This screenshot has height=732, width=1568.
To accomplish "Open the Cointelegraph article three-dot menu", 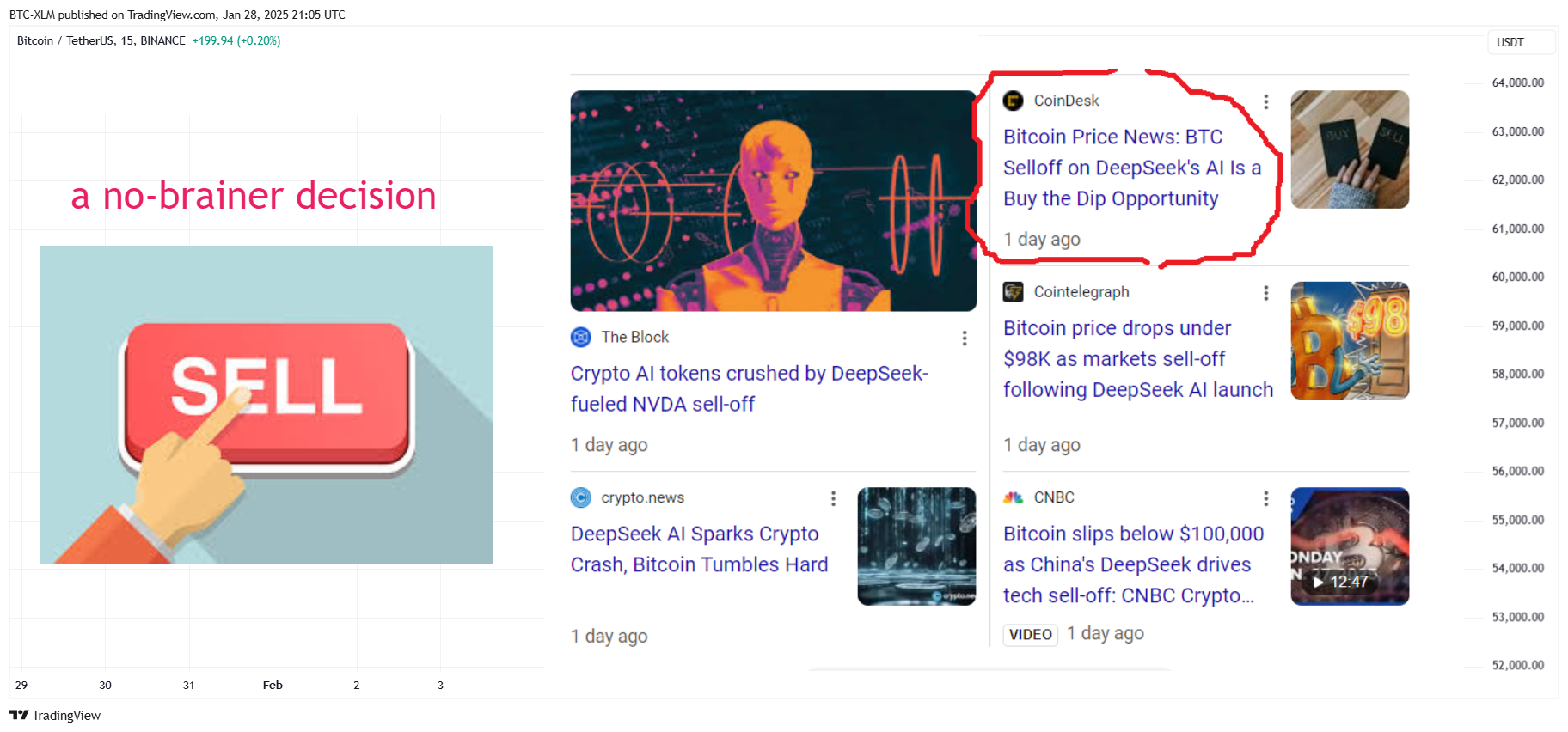I will tap(1265, 293).
